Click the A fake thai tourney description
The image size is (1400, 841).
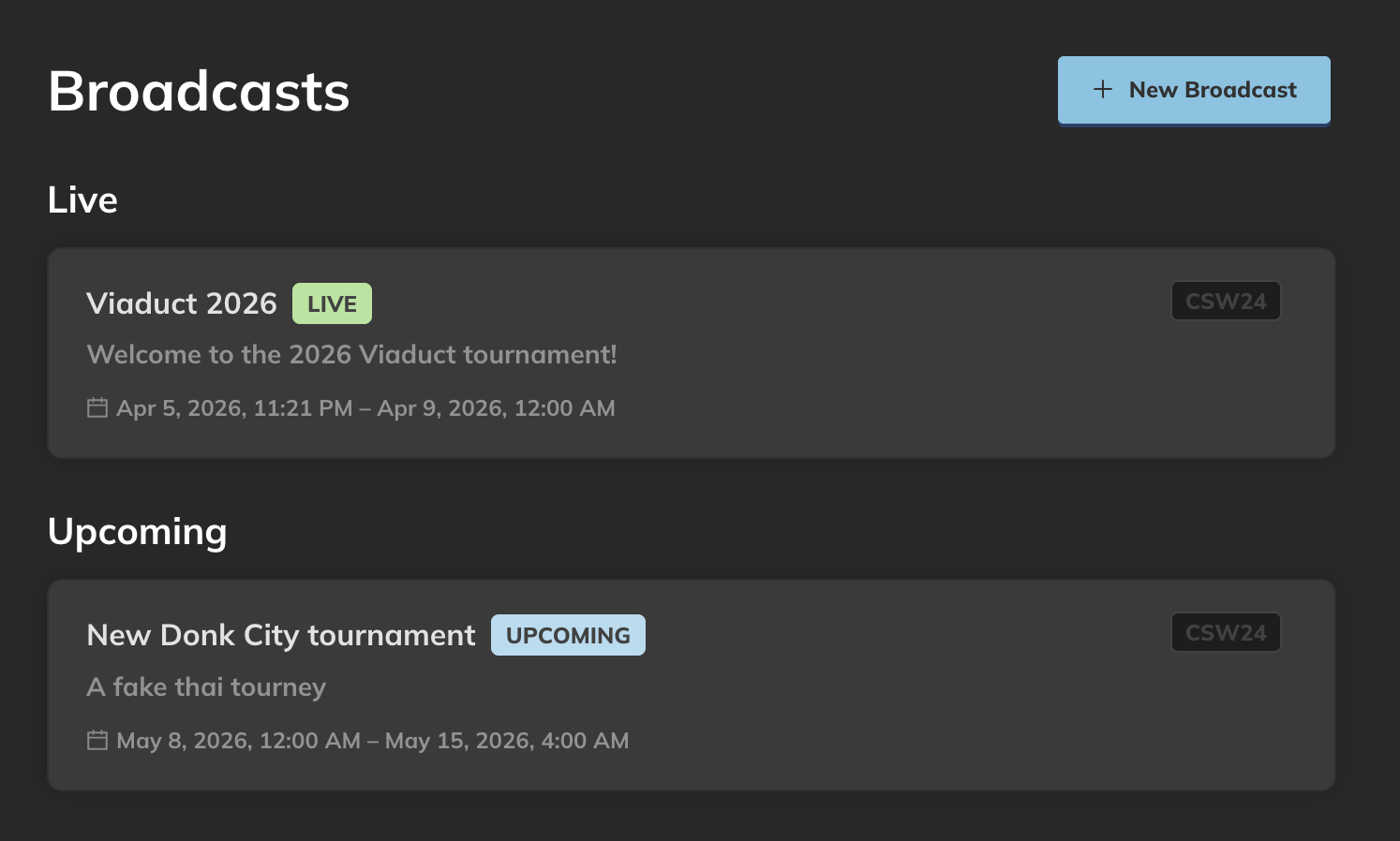[x=205, y=686]
